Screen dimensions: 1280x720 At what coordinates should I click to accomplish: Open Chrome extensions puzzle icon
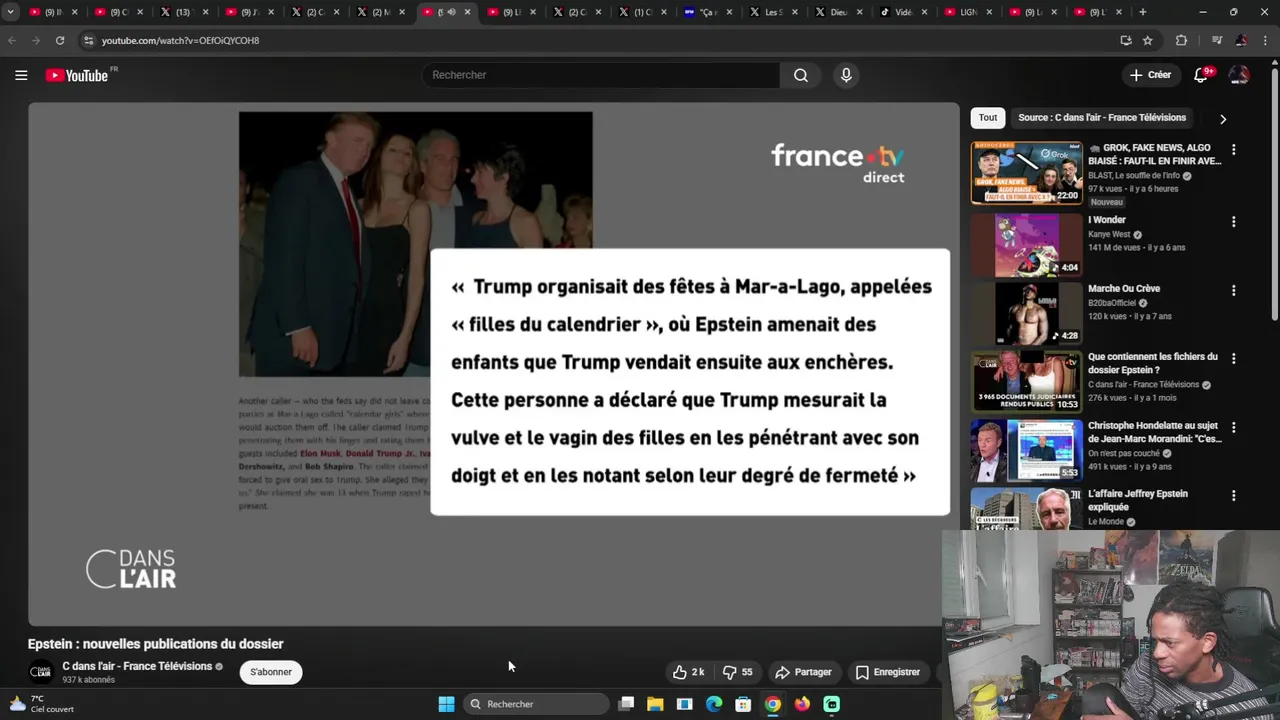(1181, 40)
